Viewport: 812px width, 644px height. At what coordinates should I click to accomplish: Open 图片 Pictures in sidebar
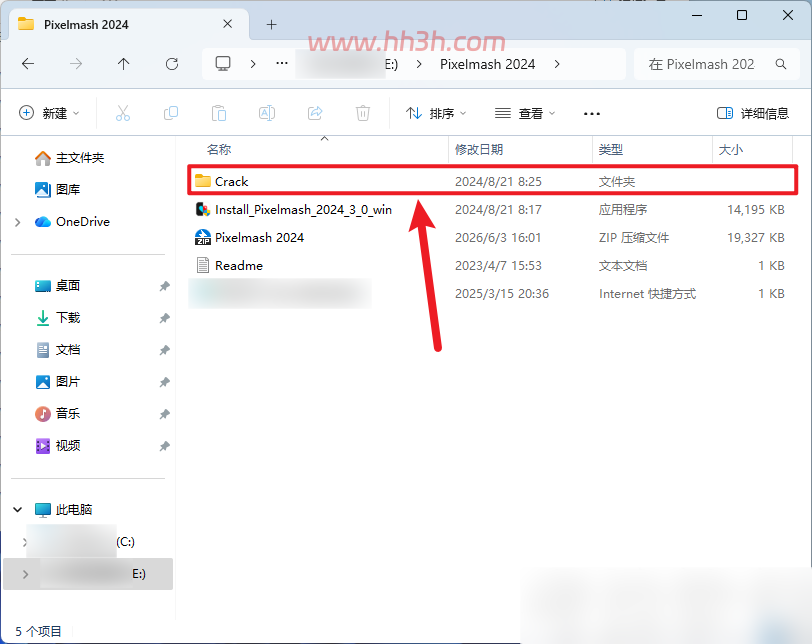click(57, 382)
